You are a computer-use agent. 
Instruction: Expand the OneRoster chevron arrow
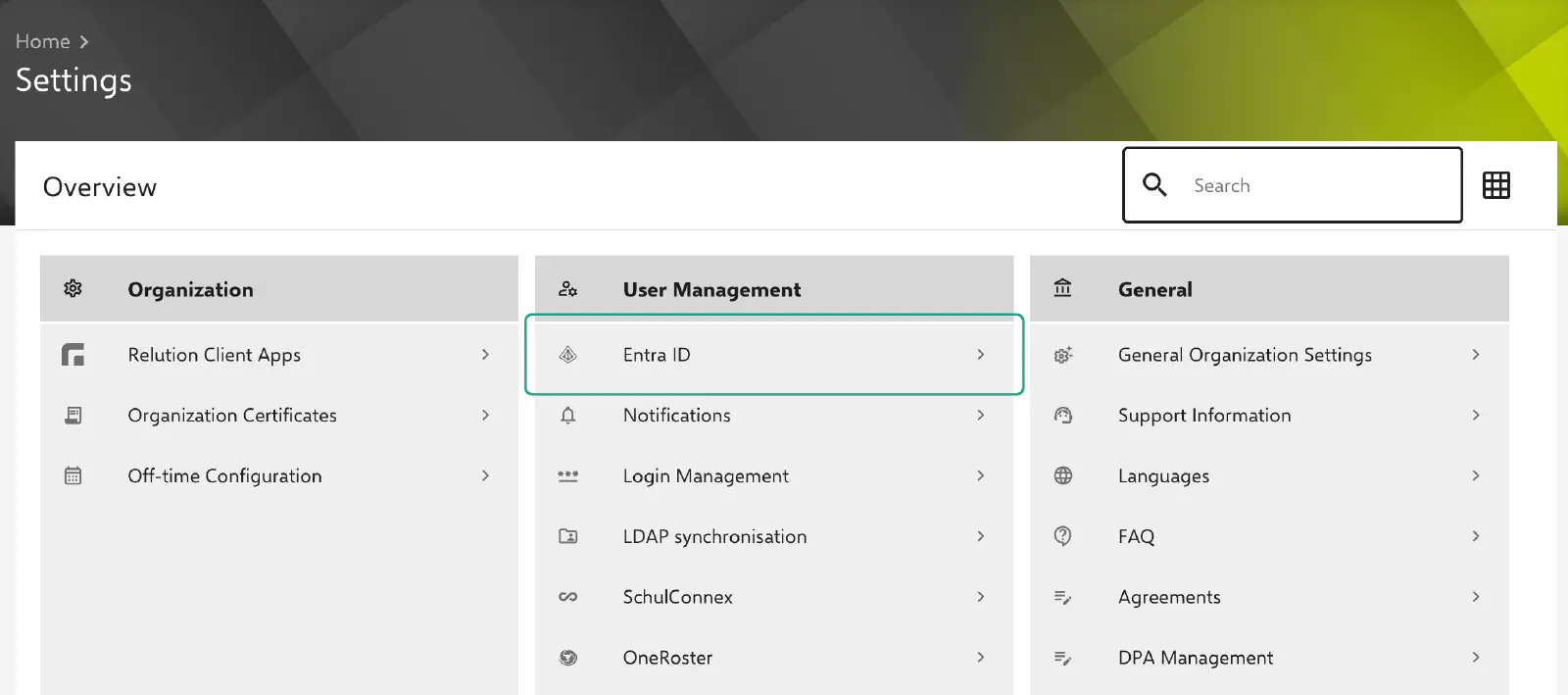[x=981, y=658]
